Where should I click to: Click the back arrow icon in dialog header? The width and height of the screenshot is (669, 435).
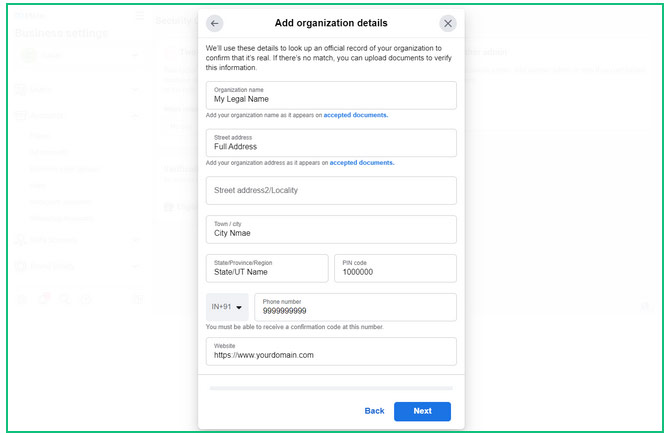[215, 23]
